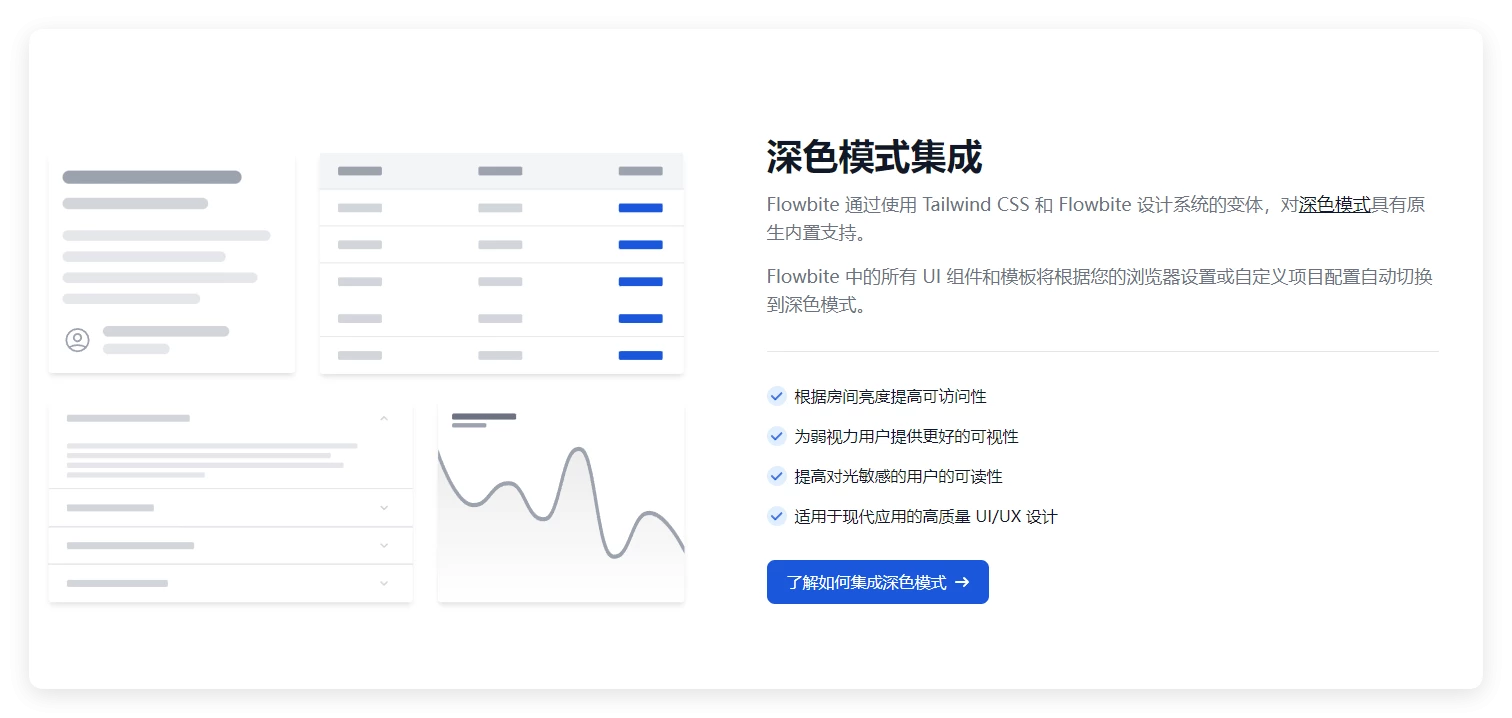Viewport: 1512px width, 718px height.
Task: Expand the third accordion row chevron
Action: [384, 546]
